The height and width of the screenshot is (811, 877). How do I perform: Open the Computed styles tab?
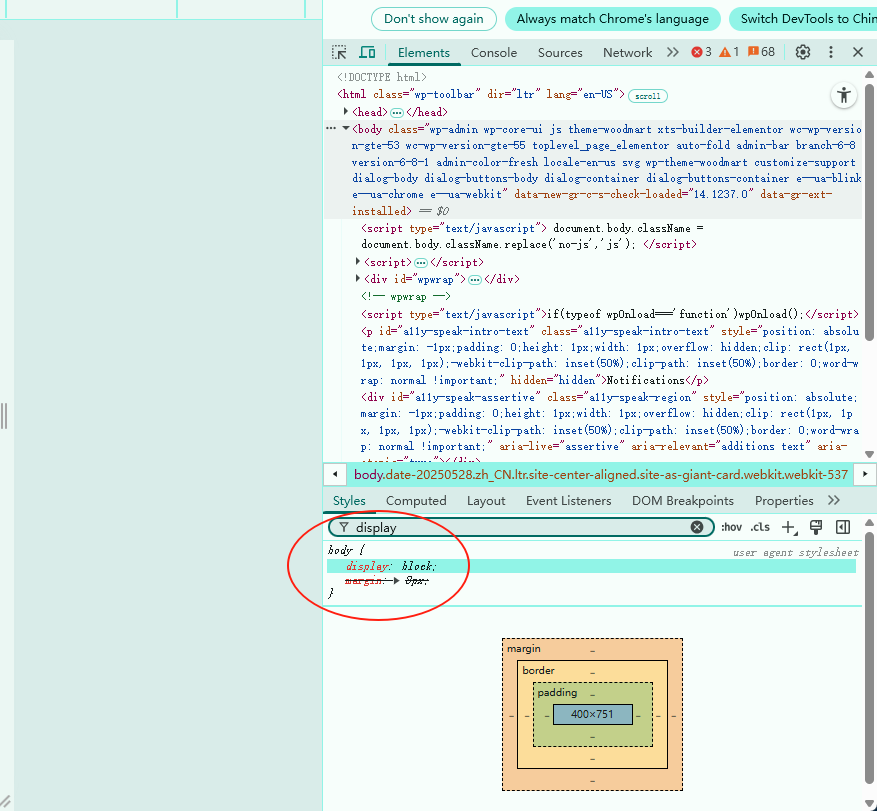pyautogui.click(x=416, y=501)
